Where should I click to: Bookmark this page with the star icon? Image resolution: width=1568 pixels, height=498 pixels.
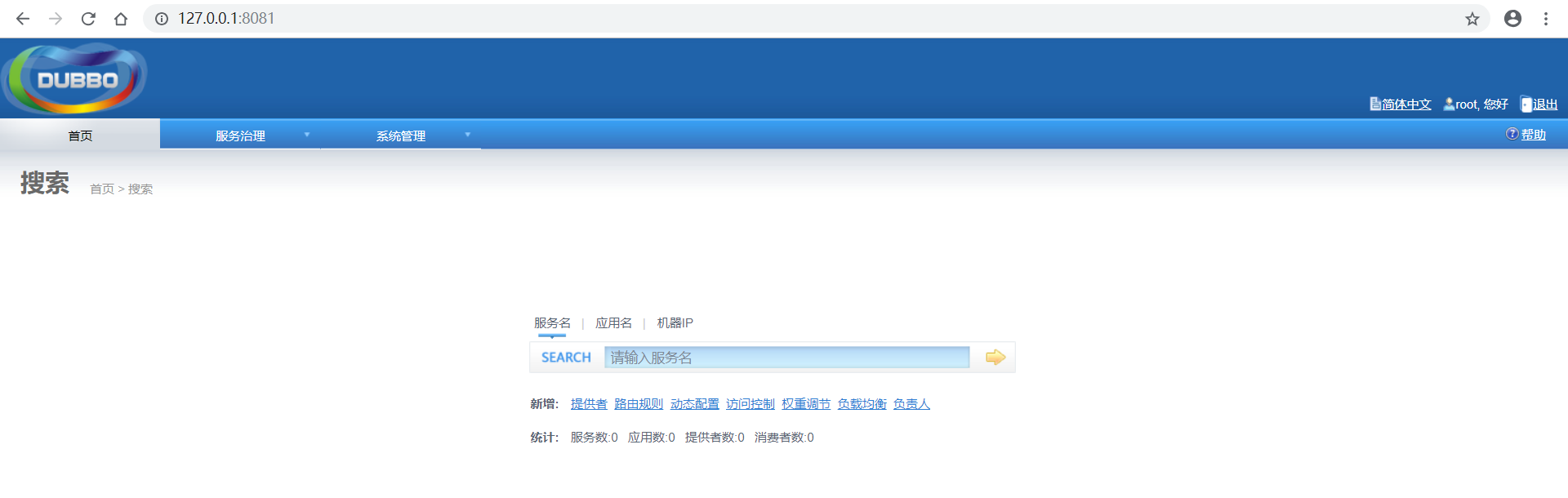1472,19
